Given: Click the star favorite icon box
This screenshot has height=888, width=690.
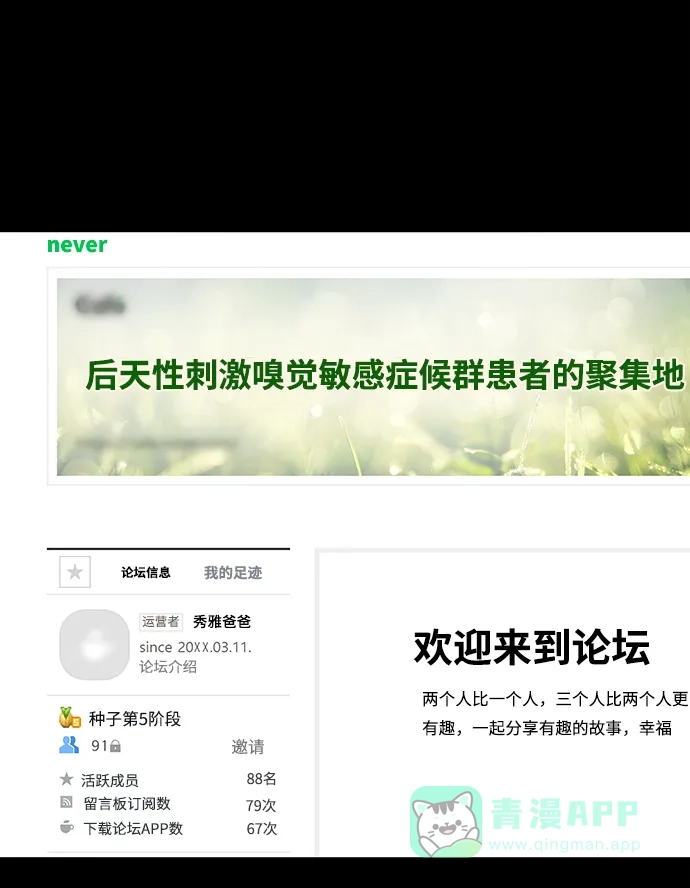Looking at the screenshot, I should [75, 572].
